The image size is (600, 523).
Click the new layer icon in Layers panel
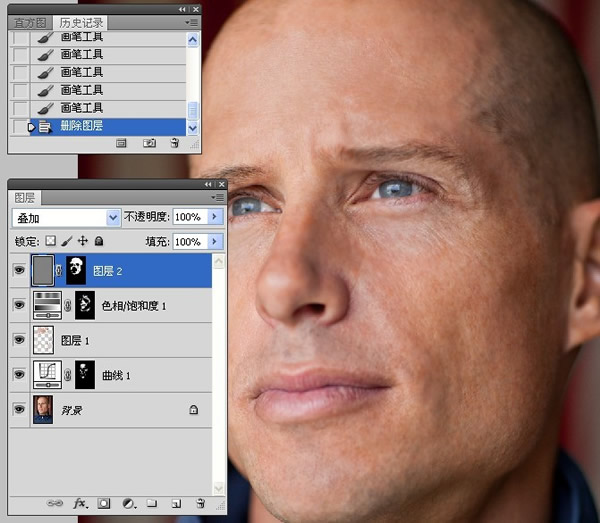click(x=176, y=503)
